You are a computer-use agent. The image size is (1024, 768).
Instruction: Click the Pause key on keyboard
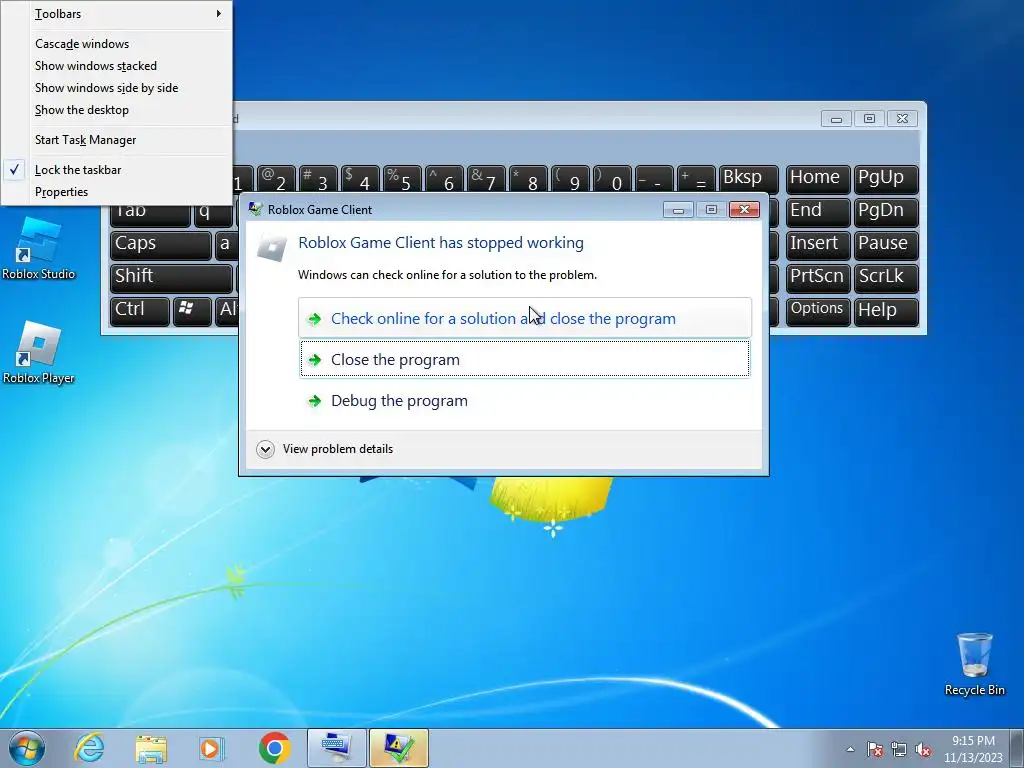(886, 244)
